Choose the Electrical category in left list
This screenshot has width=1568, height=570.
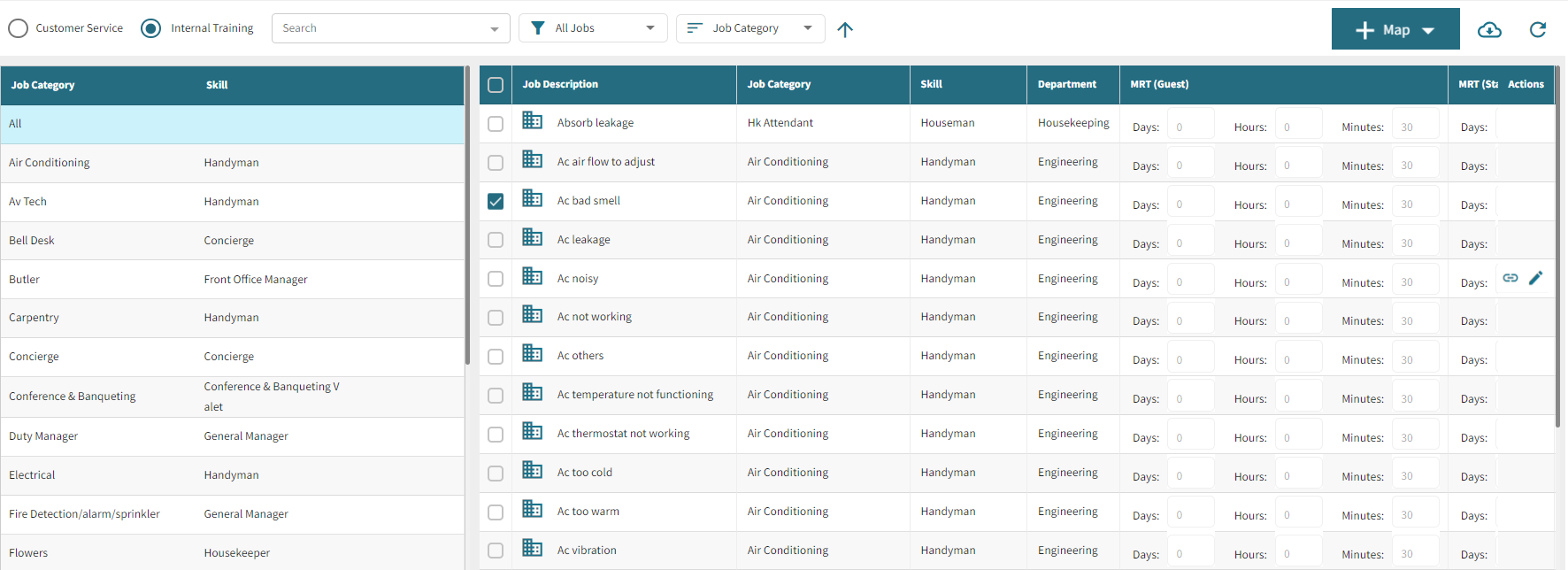pyautogui.click(x=32, y=475)
